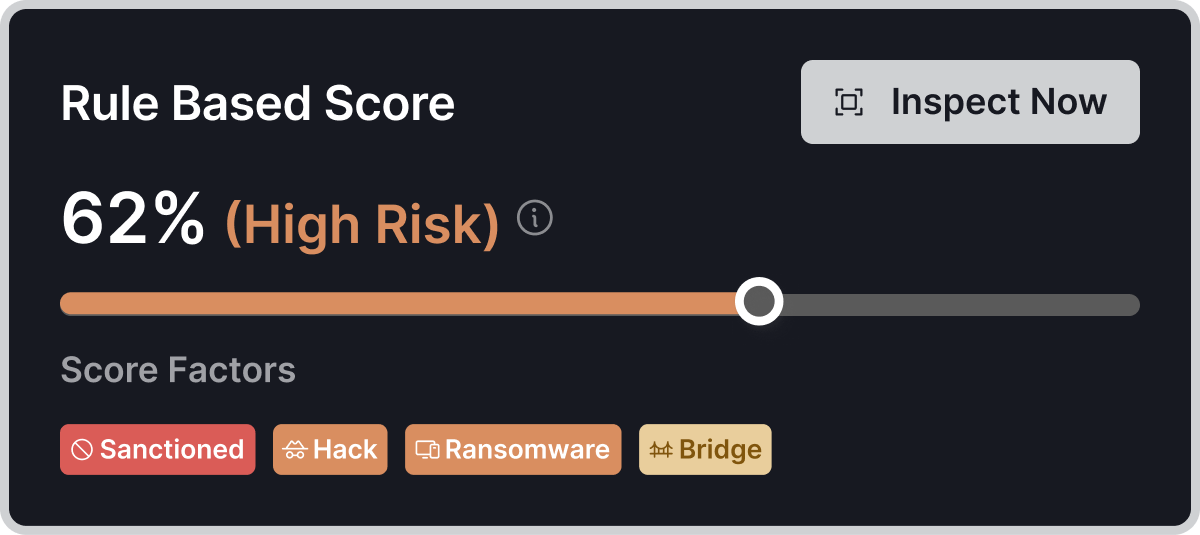Click the prohibited-circle icon in Sanctioned tag

click(83, 450)
